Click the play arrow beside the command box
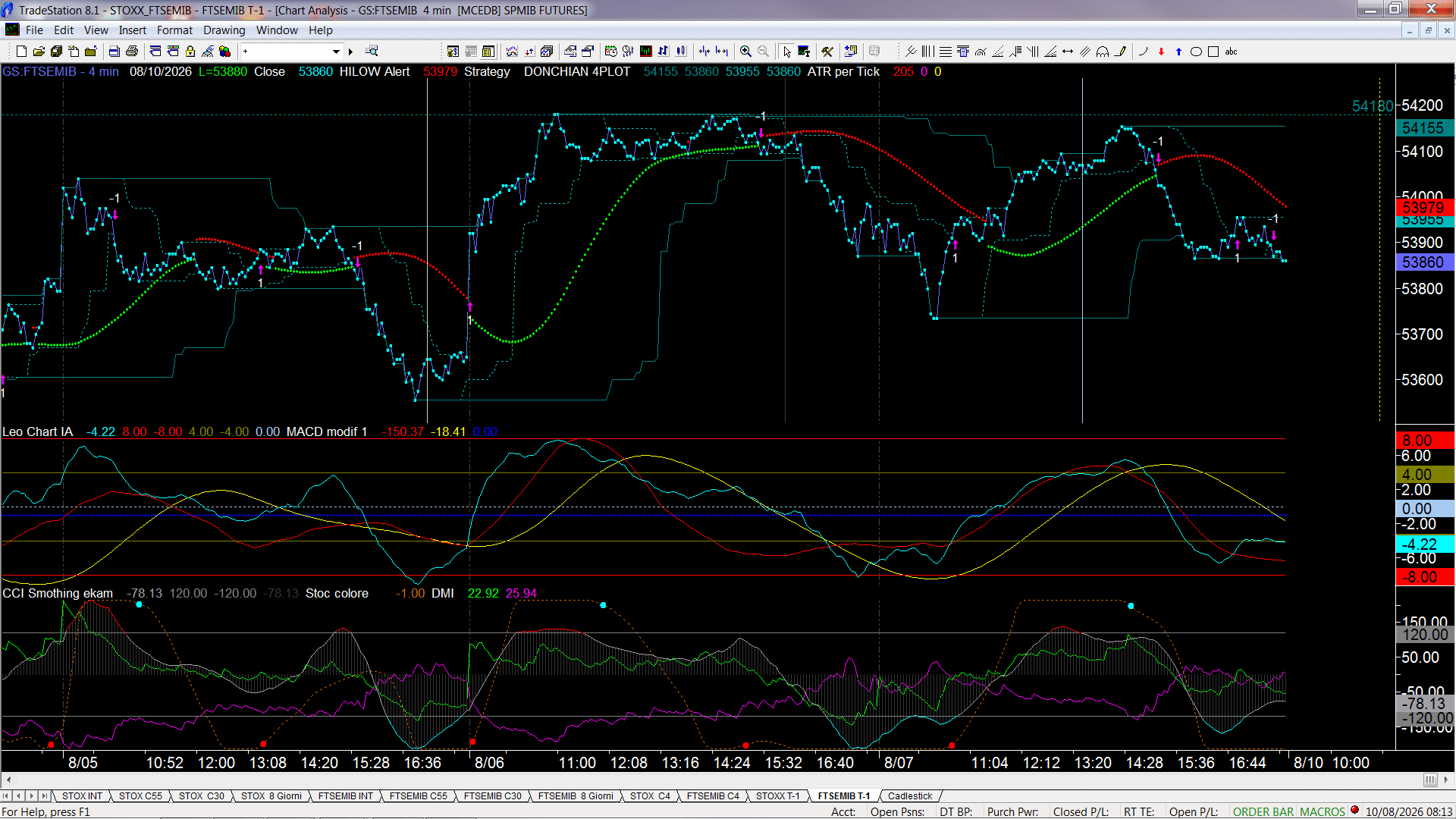The image size is (1456, 819). pyautogui.click(x=350, y=52)
